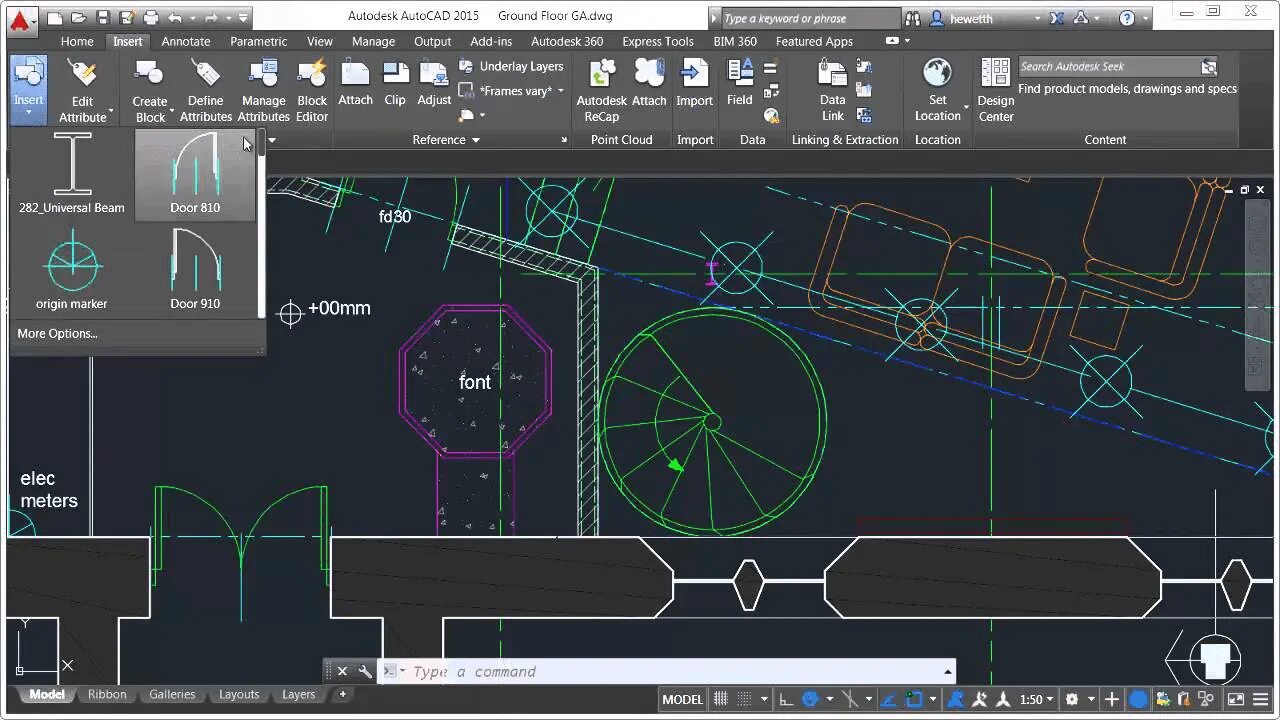Click the Import file tool
This screenshot has height=720, width=1280.
point(694,83)
